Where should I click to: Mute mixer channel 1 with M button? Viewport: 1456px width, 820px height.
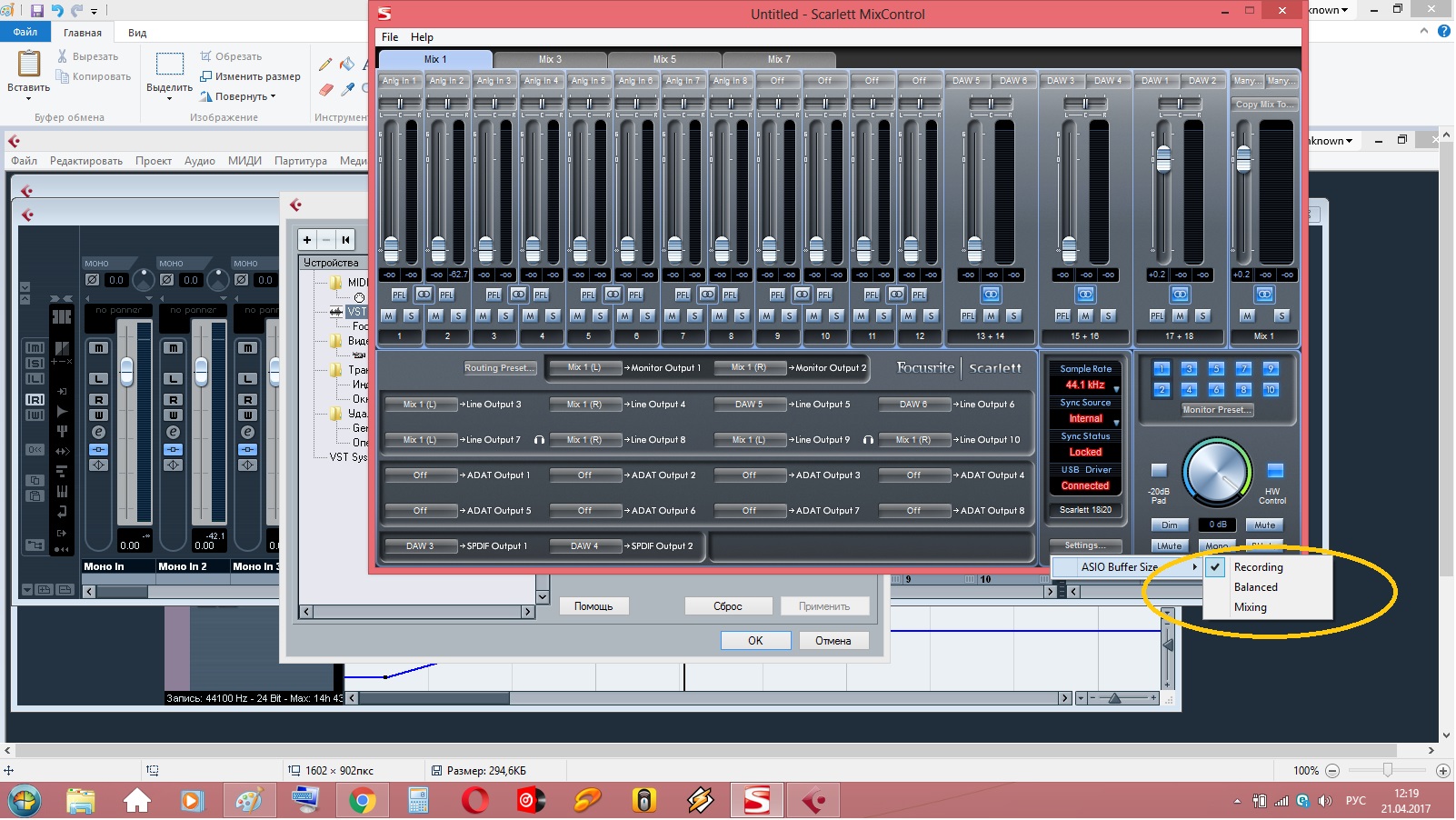pos(389,315)
